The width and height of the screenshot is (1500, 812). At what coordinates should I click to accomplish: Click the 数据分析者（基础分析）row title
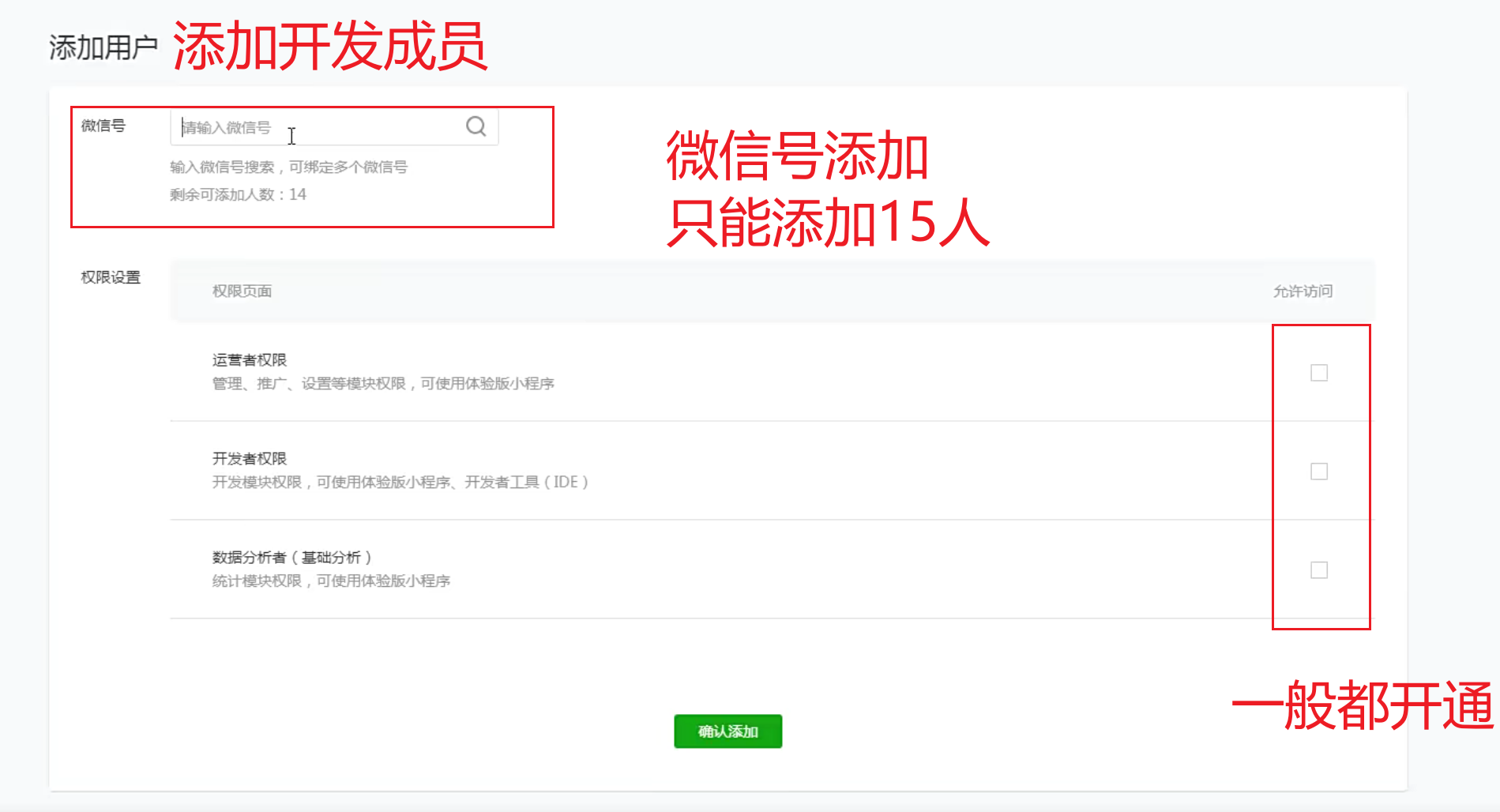291,558
